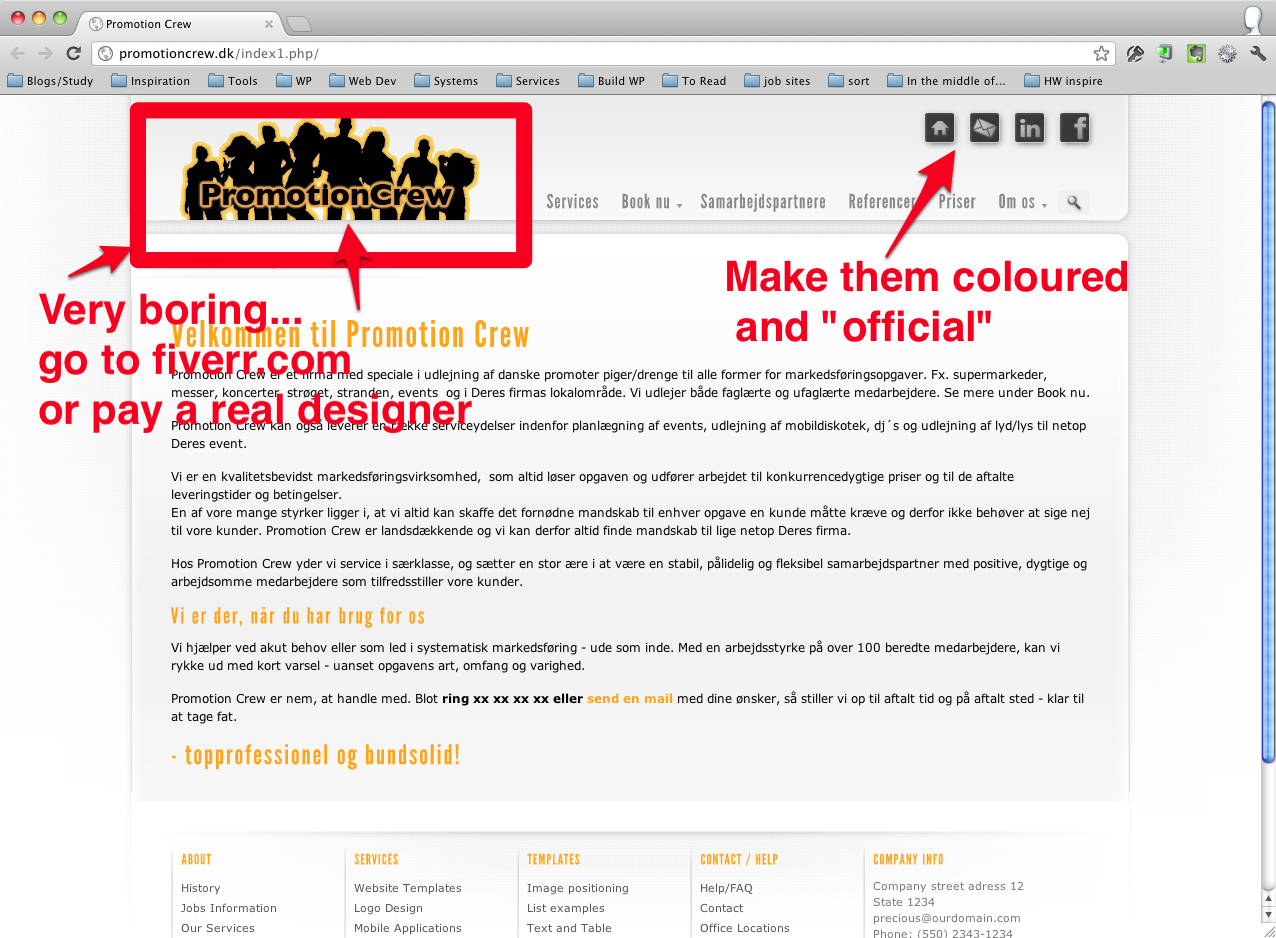Screen dimensions: 1276x938
Task: Open the Blogs/Study bookmarks folder
Action: coord(51,81)
